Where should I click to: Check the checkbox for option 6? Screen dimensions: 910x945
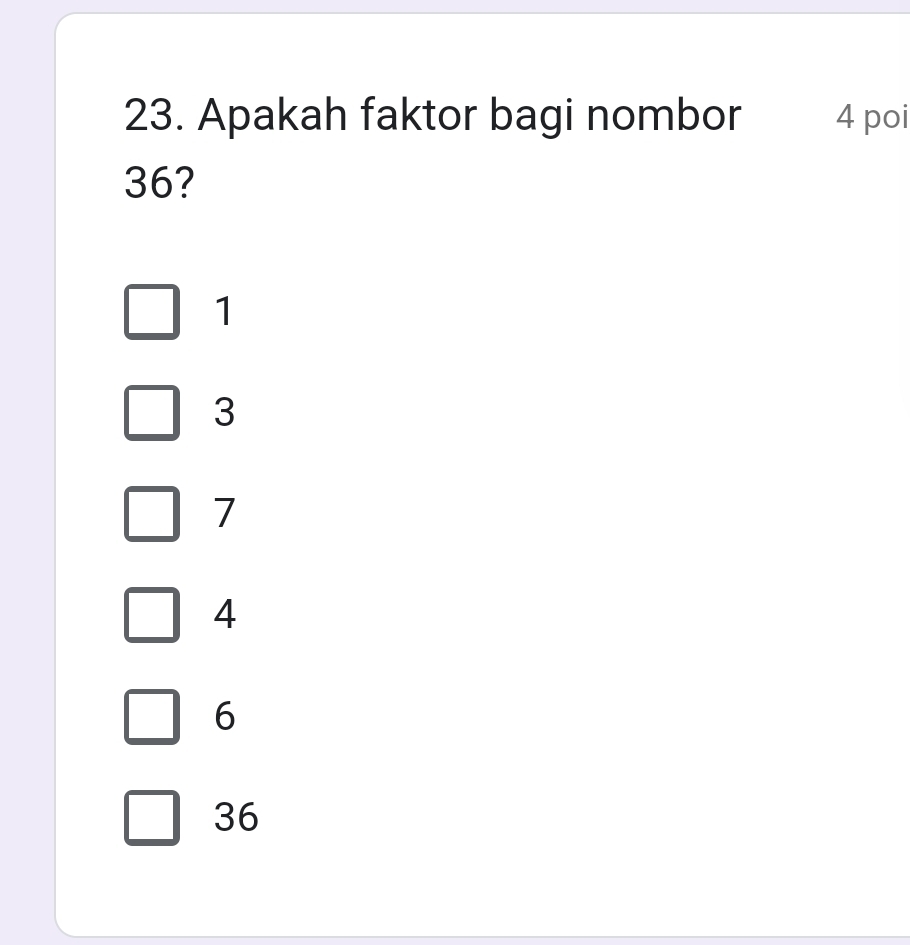click(x=152, y=716)
